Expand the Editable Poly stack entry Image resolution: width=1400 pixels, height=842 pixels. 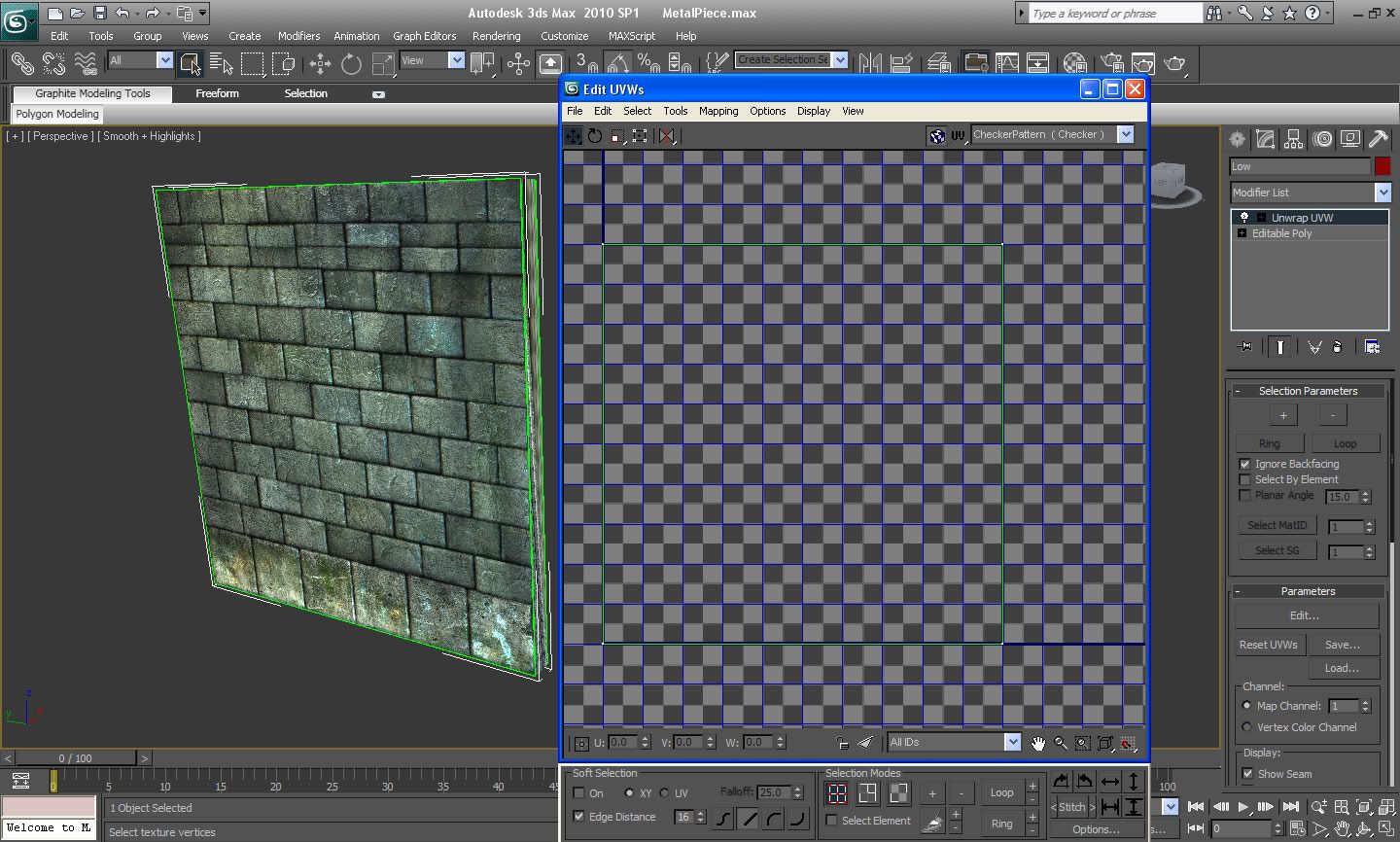(x=1242, y=233)
